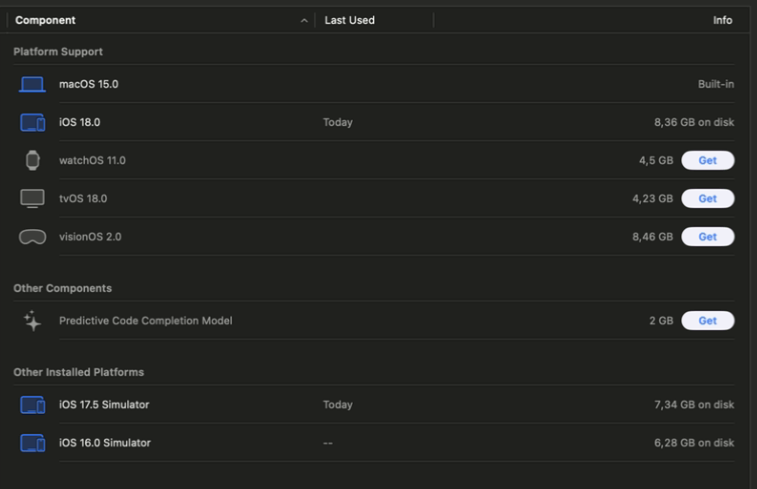757x489 pixels.
Task: Click the watchOS 11.0 watch icon
Action: tap(32, 160)
